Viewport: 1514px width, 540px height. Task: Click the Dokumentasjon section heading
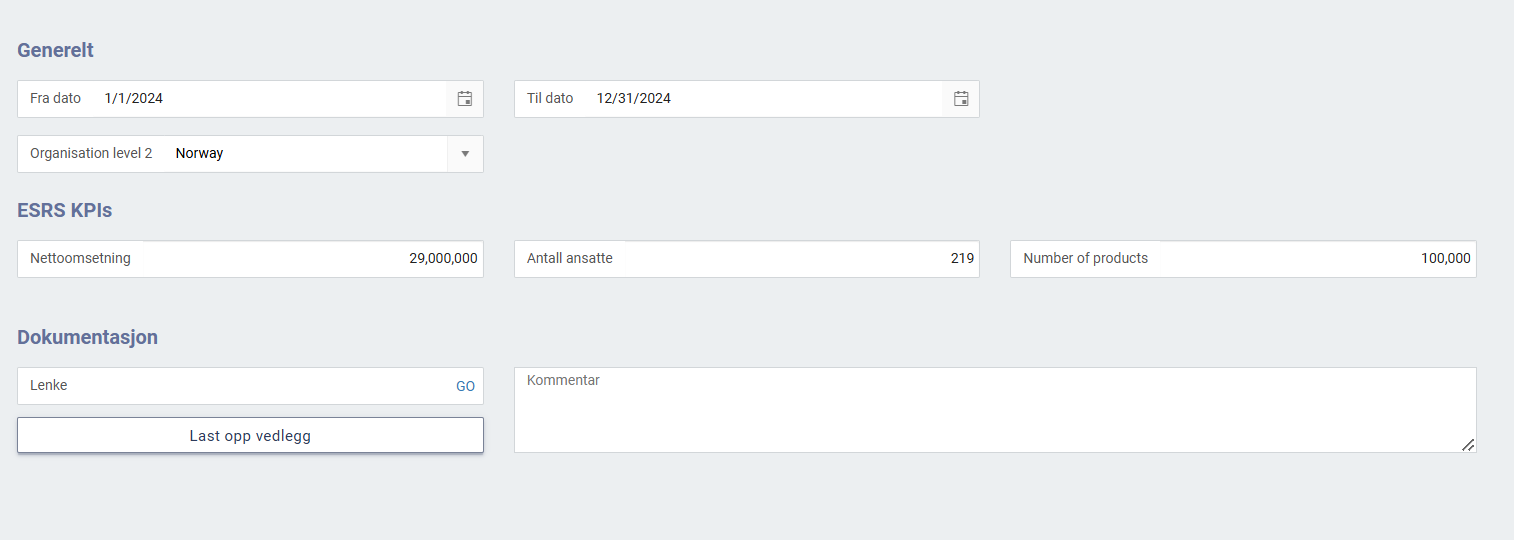[x=88, y=337]
